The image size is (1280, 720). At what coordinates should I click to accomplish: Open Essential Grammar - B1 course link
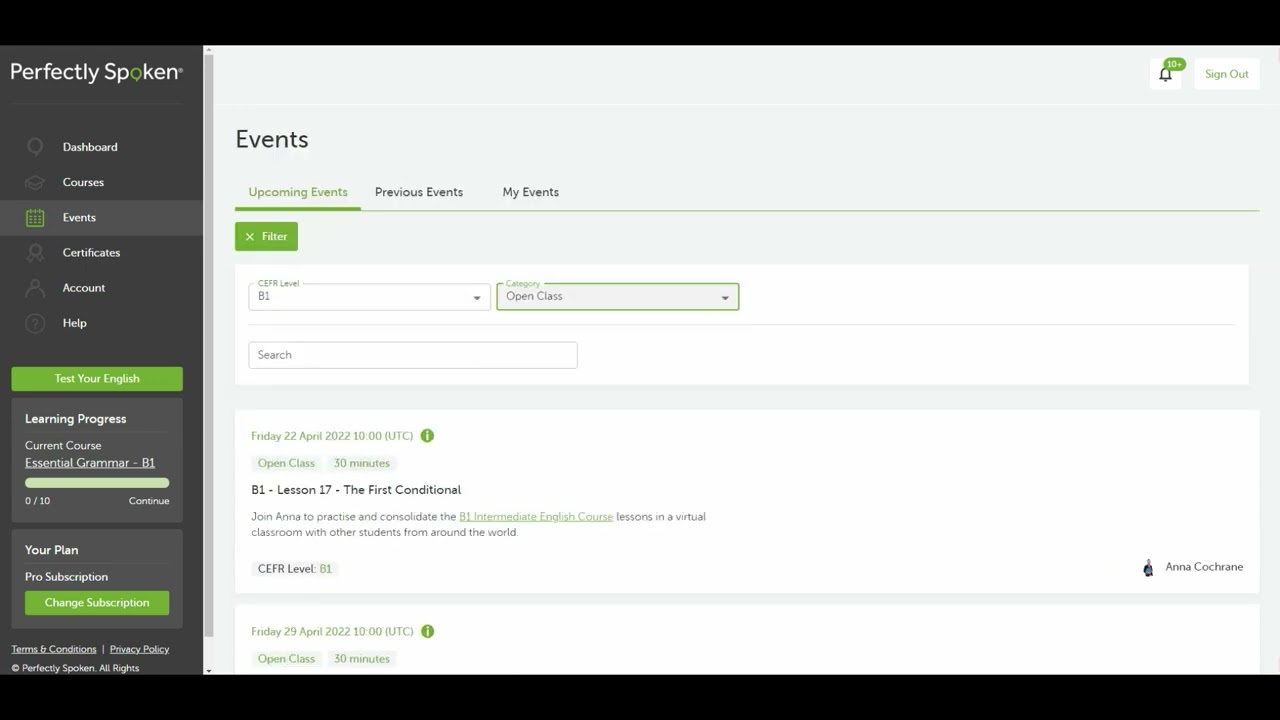click(90, 463)
